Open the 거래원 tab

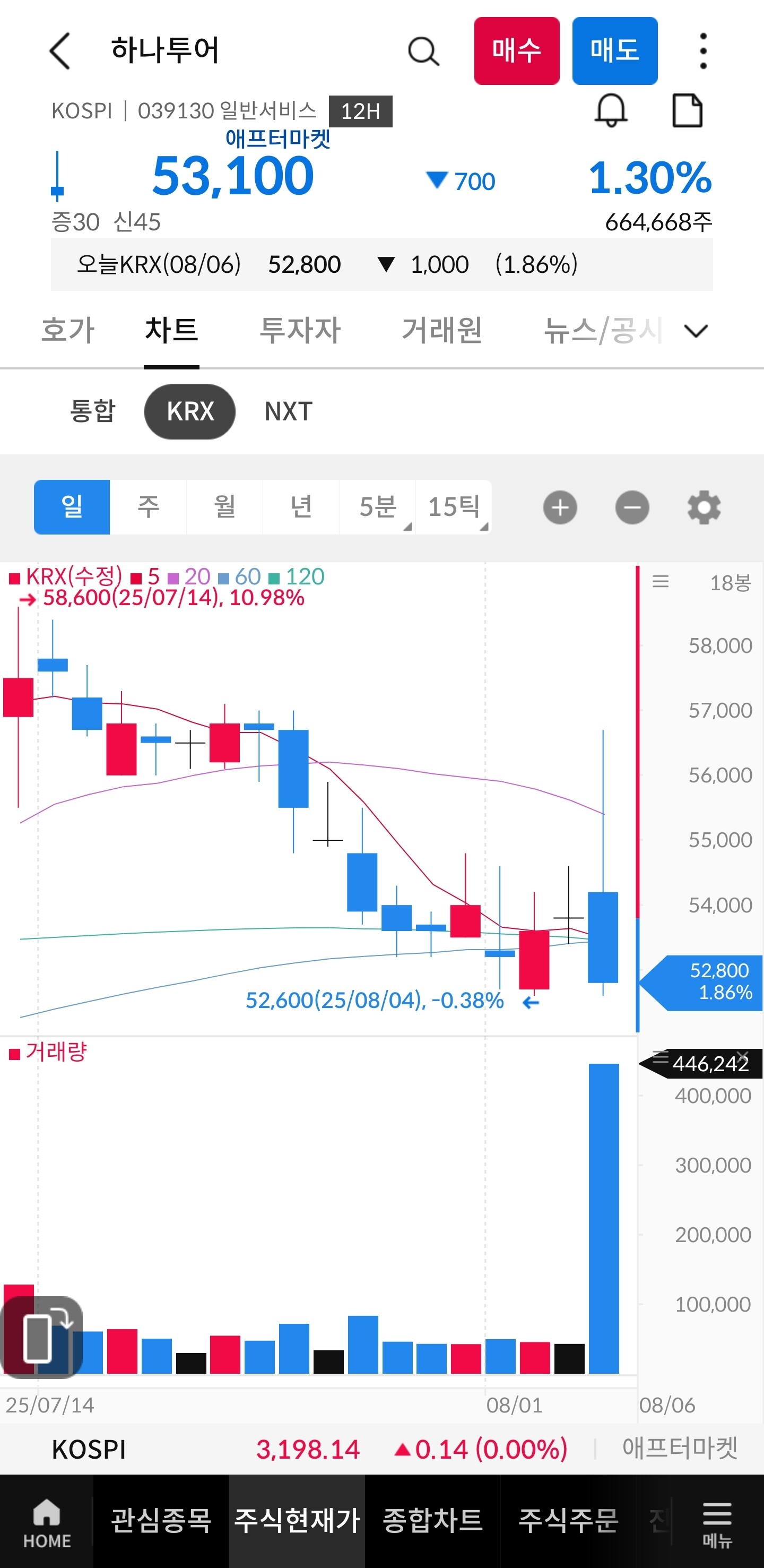(x=441, y=330)
